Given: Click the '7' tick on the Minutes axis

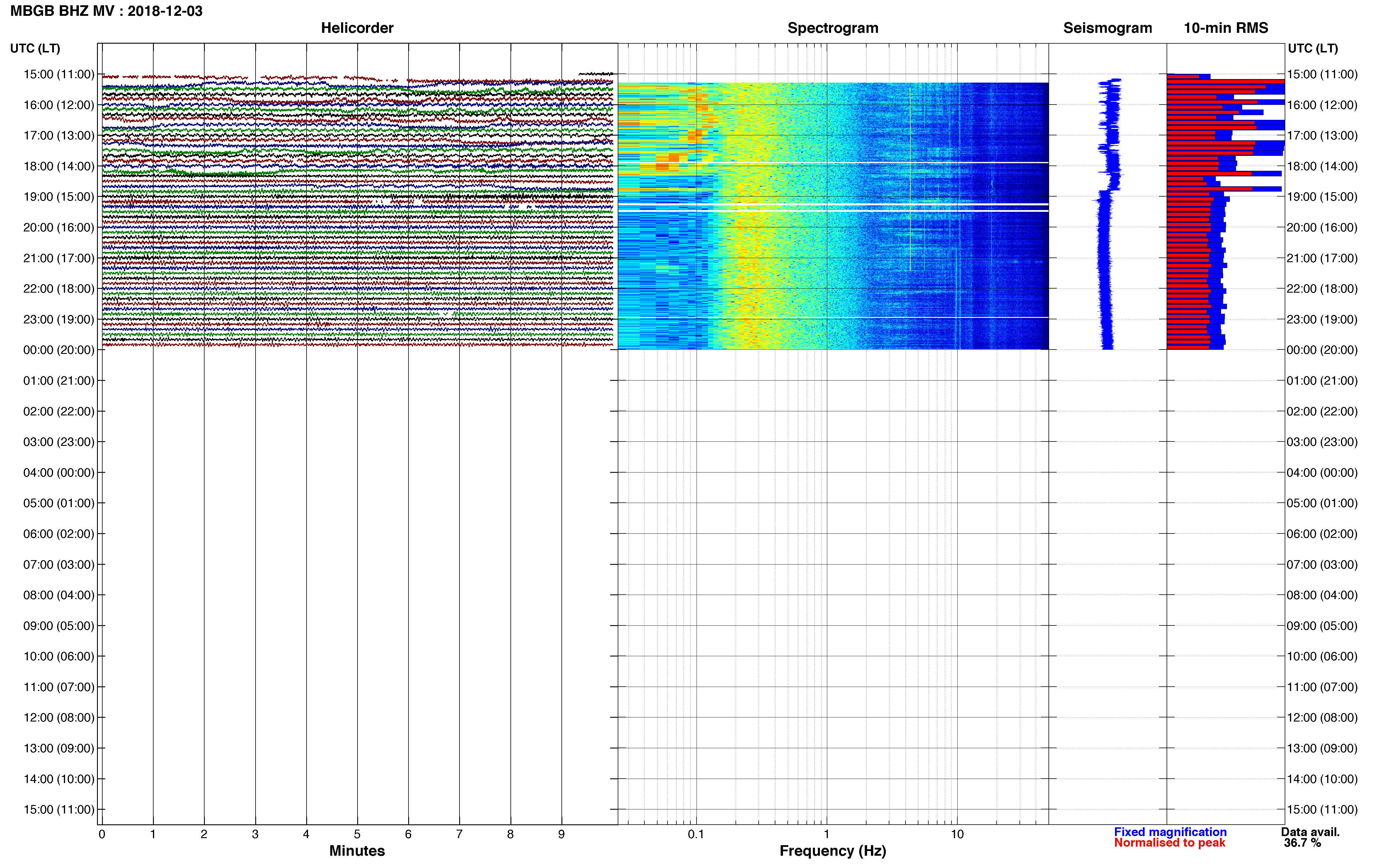Looking at the screenshot, I should click(459, 834).
